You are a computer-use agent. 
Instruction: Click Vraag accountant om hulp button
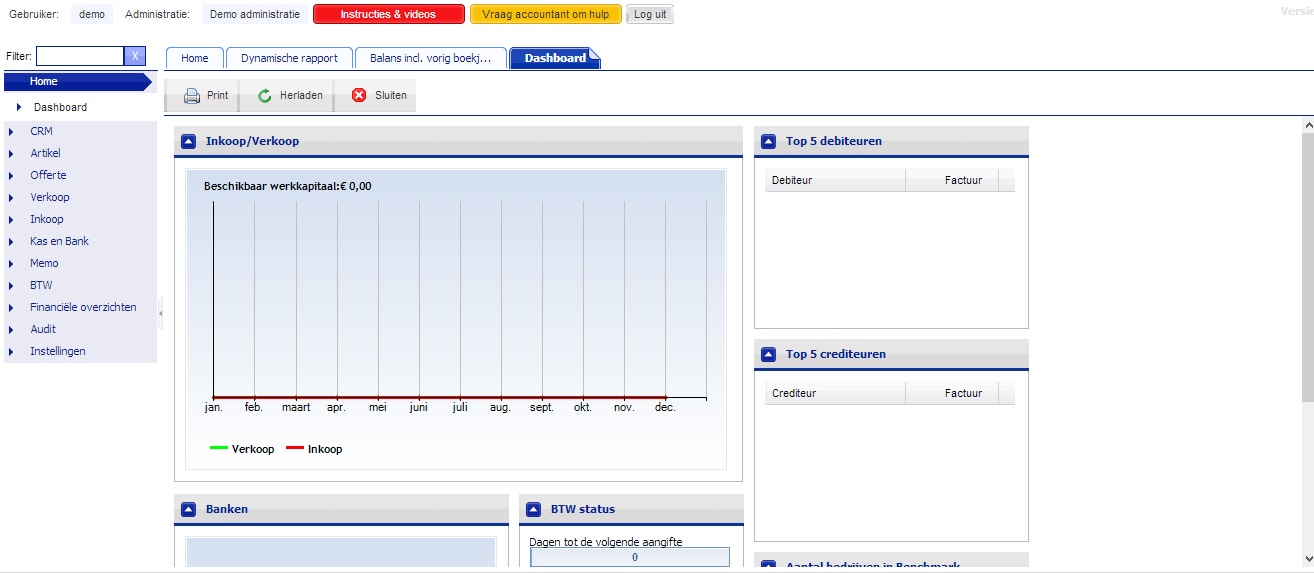pos(545,14)
